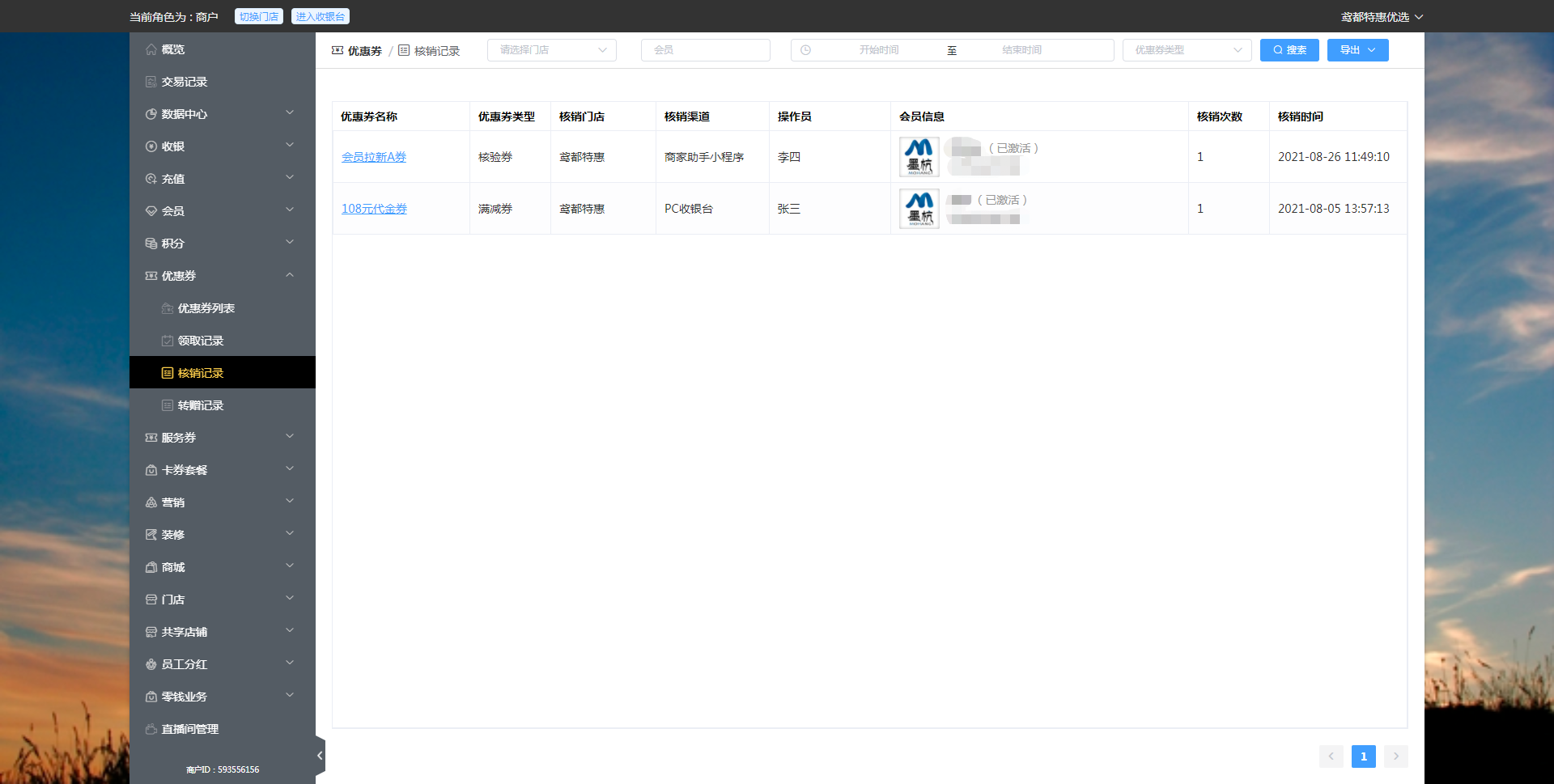This screenshot has width=1554, height=784.
Task: Select the 核销记录 menu item
Action: coord(223,373)
